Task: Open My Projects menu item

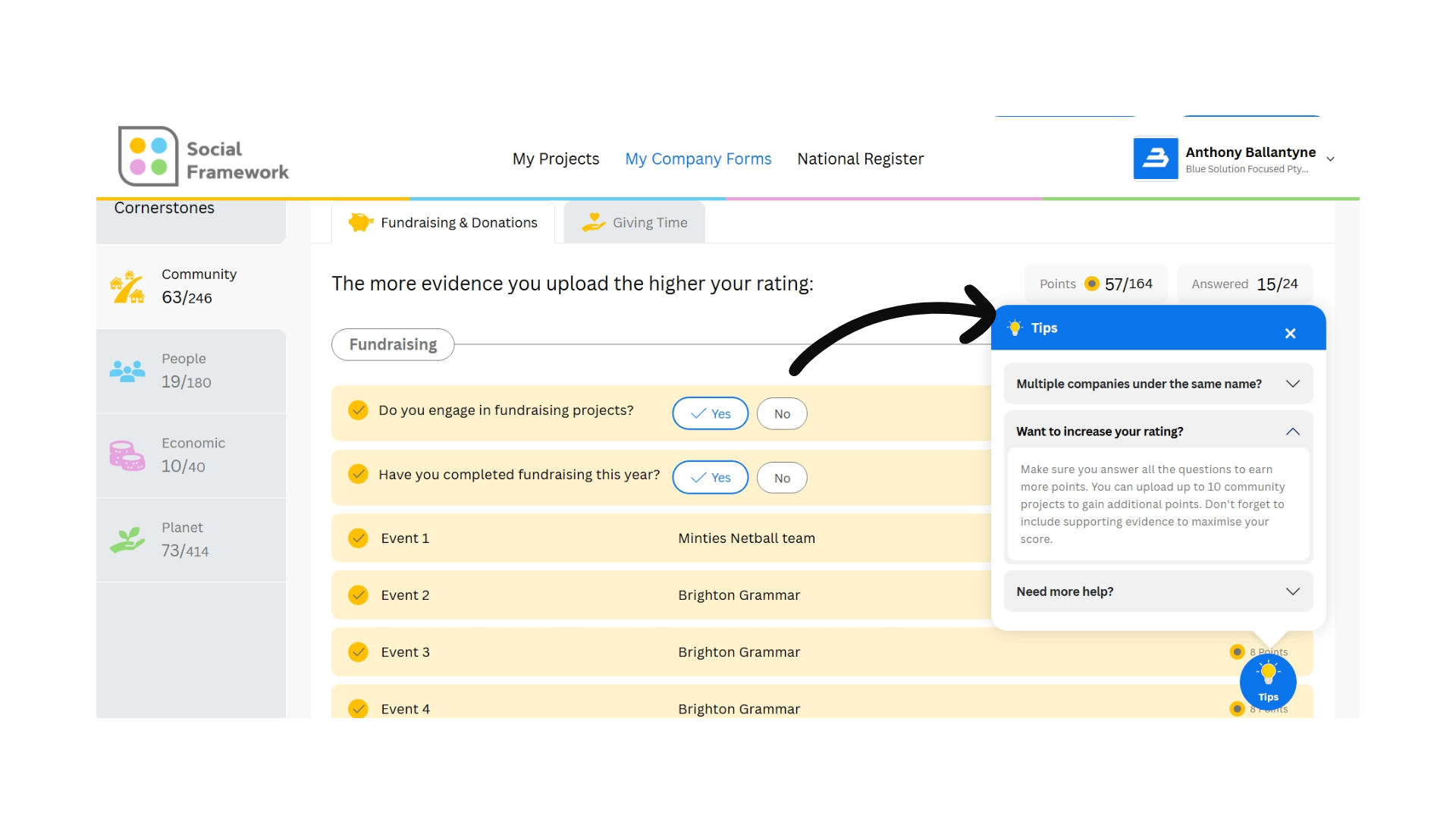Action: [556, 158]
